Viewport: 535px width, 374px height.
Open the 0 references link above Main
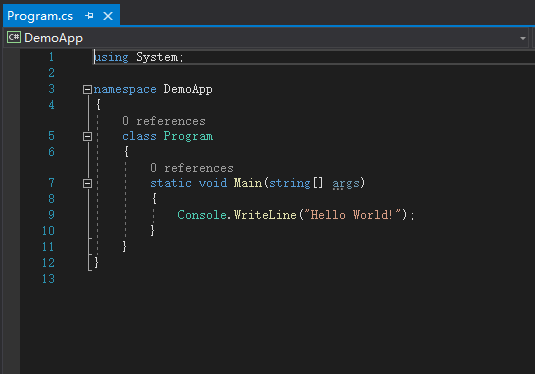(192, 168)
